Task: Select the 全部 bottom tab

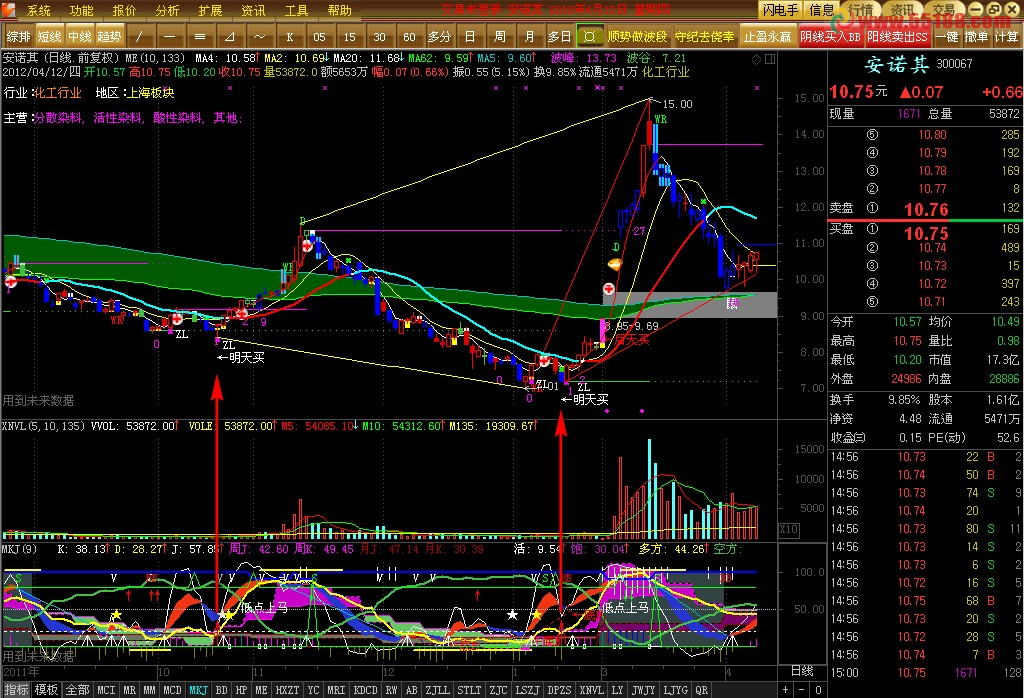Action: click(77, 690)
